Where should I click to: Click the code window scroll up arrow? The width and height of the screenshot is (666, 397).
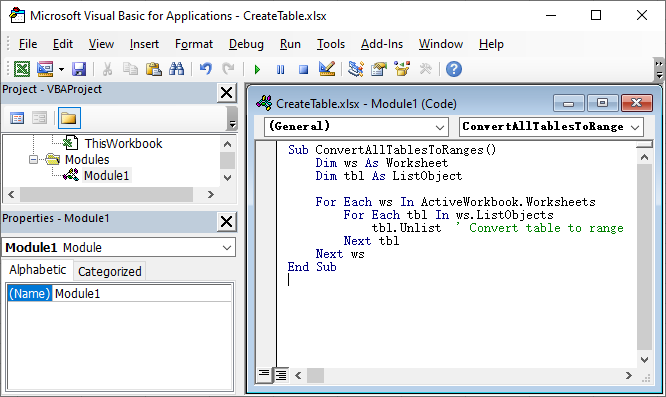[644, 158]
